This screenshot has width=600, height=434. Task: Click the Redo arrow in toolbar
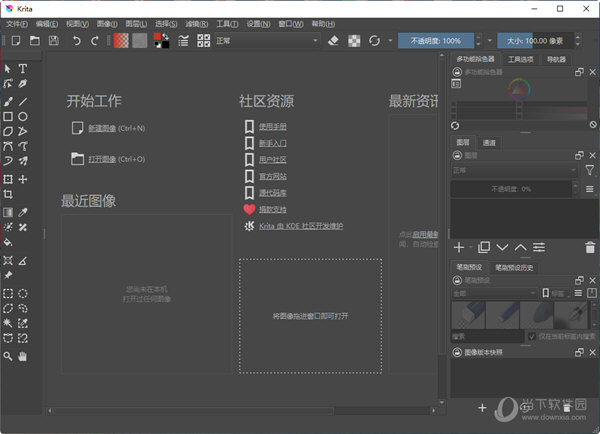(x=95, y=41)
